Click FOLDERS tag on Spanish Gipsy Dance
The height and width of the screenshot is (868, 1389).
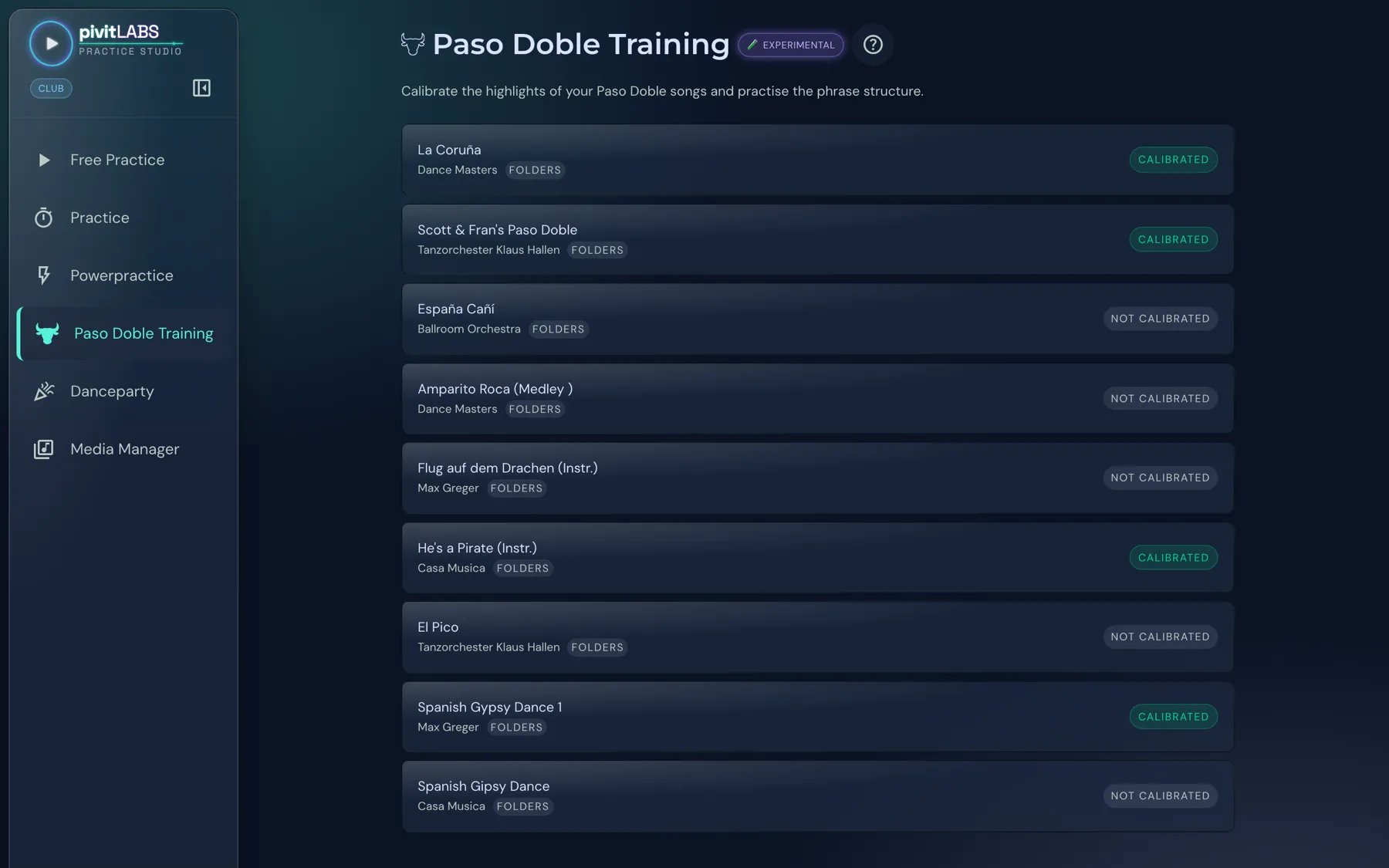click(522, 806)
